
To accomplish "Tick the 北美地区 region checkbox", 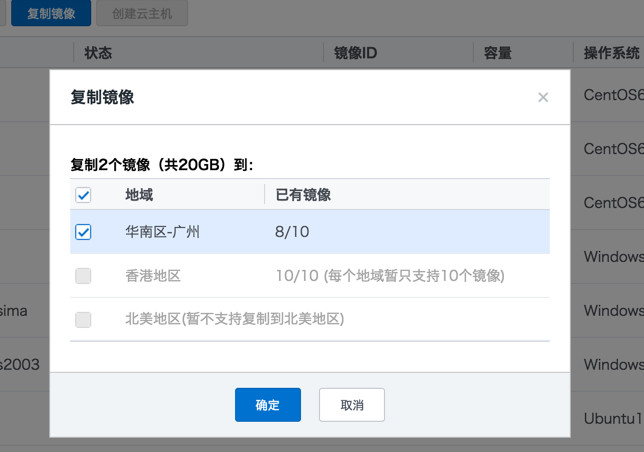I will pos(84,320).
